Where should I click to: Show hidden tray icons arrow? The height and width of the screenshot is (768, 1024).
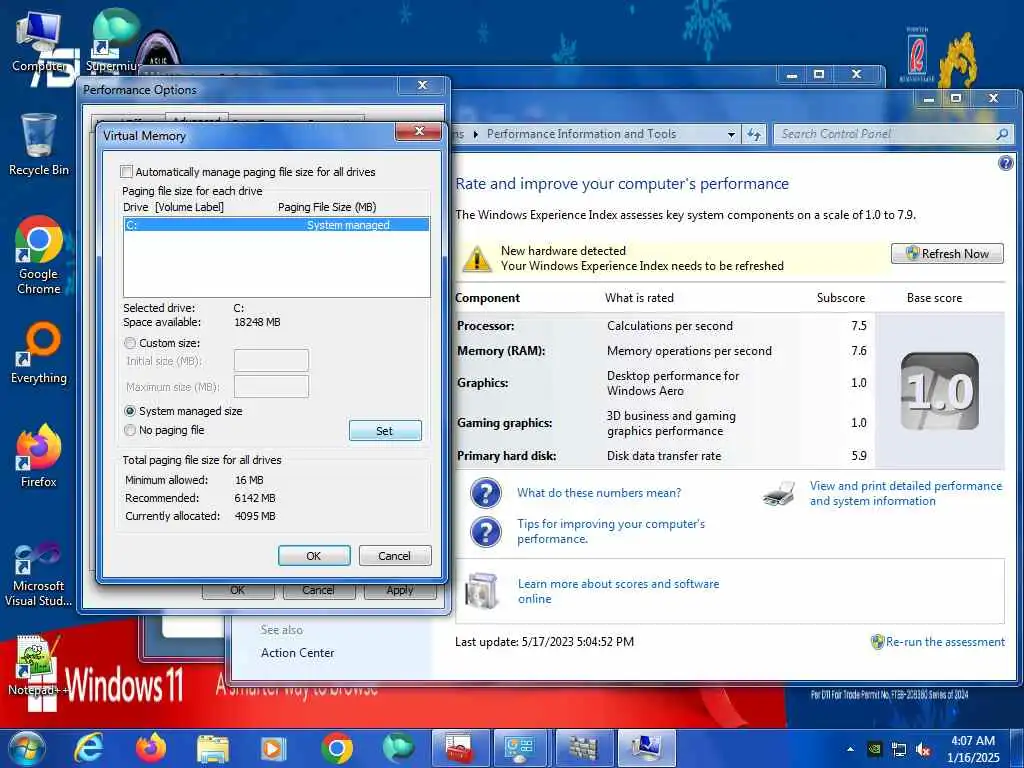(850, 749)
